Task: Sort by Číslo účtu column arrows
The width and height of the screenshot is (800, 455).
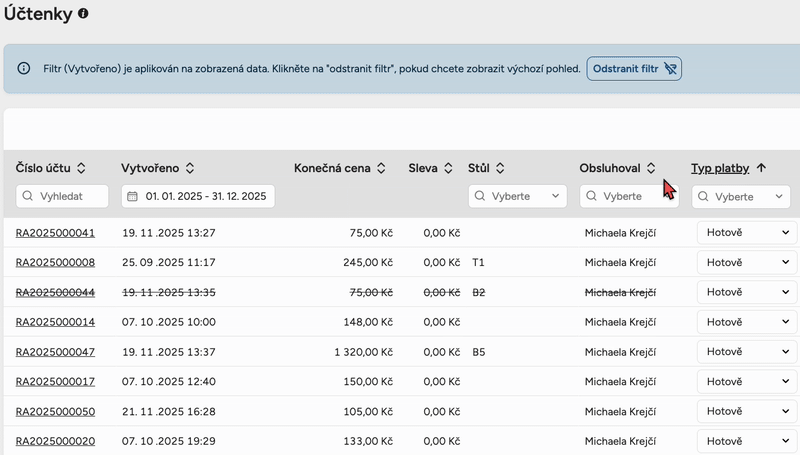Action: (81, 168)
